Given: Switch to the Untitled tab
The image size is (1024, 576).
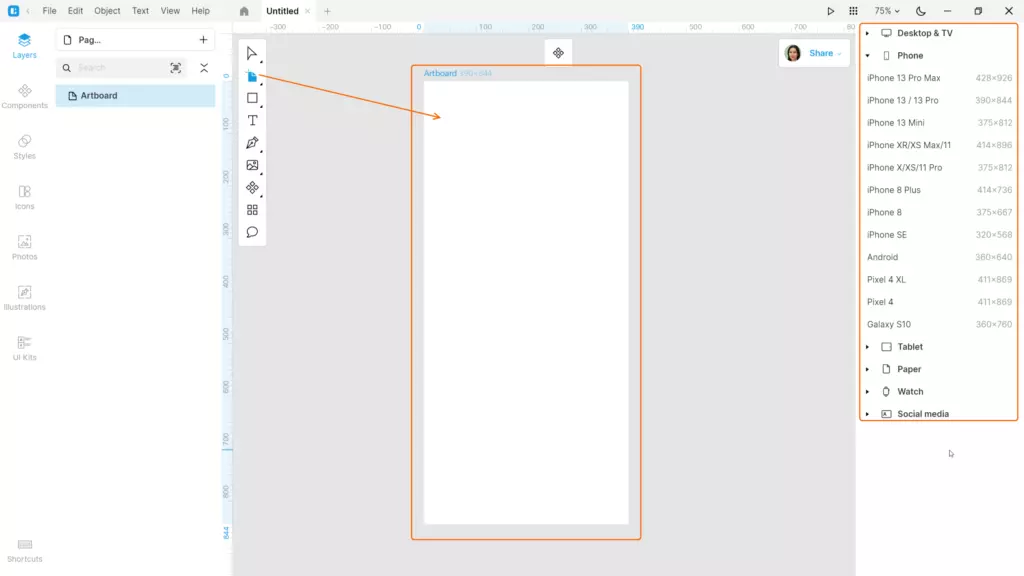Looking at the screenshot, I should 282,11.
